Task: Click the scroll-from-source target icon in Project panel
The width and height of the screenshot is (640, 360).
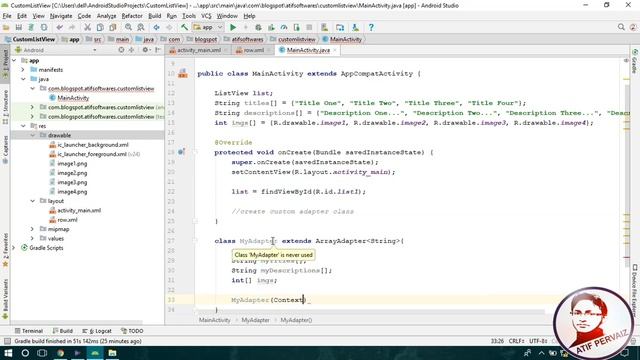Action: pos(121,50)
